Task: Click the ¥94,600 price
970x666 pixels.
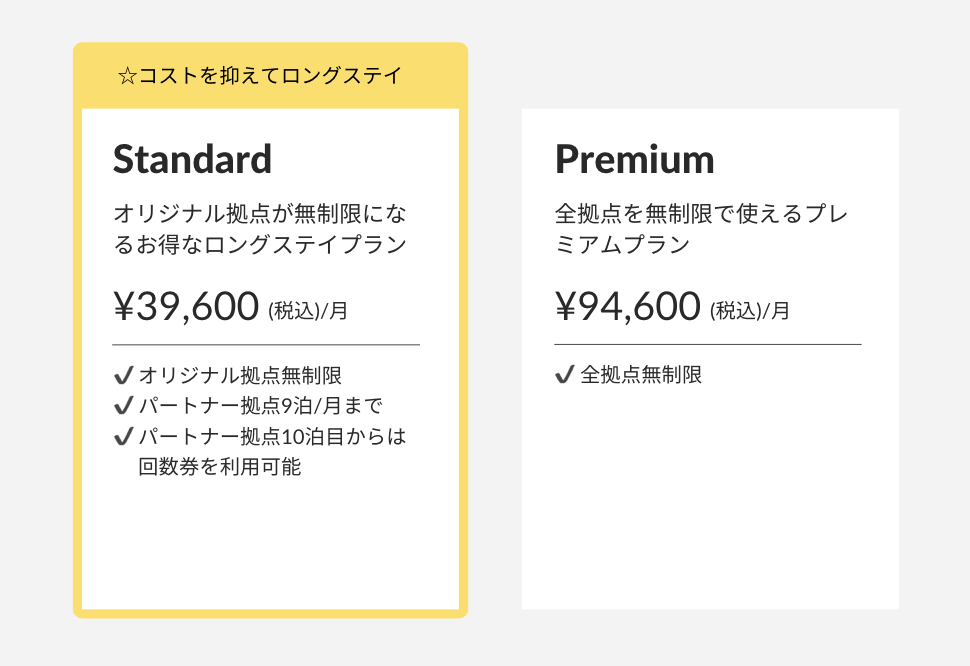Action: tap(627, 307)
